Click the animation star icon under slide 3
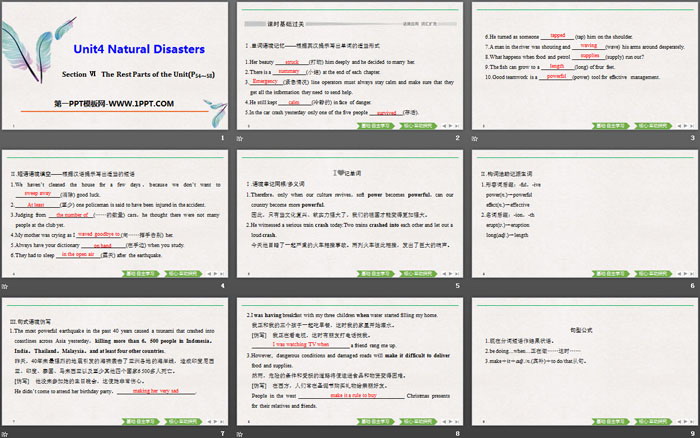 (474, 137)
